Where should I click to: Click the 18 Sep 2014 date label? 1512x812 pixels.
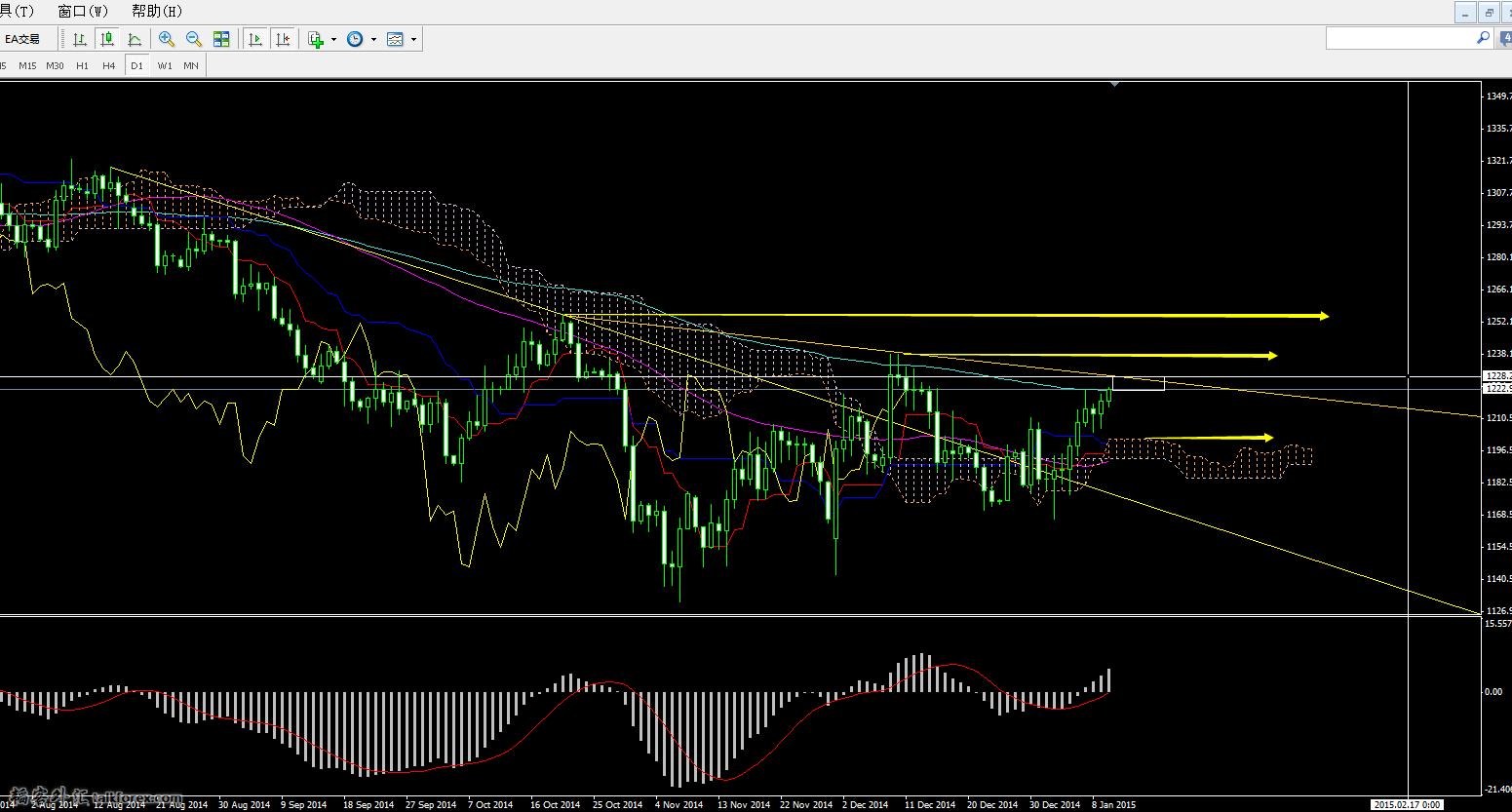tap(368, 805)
